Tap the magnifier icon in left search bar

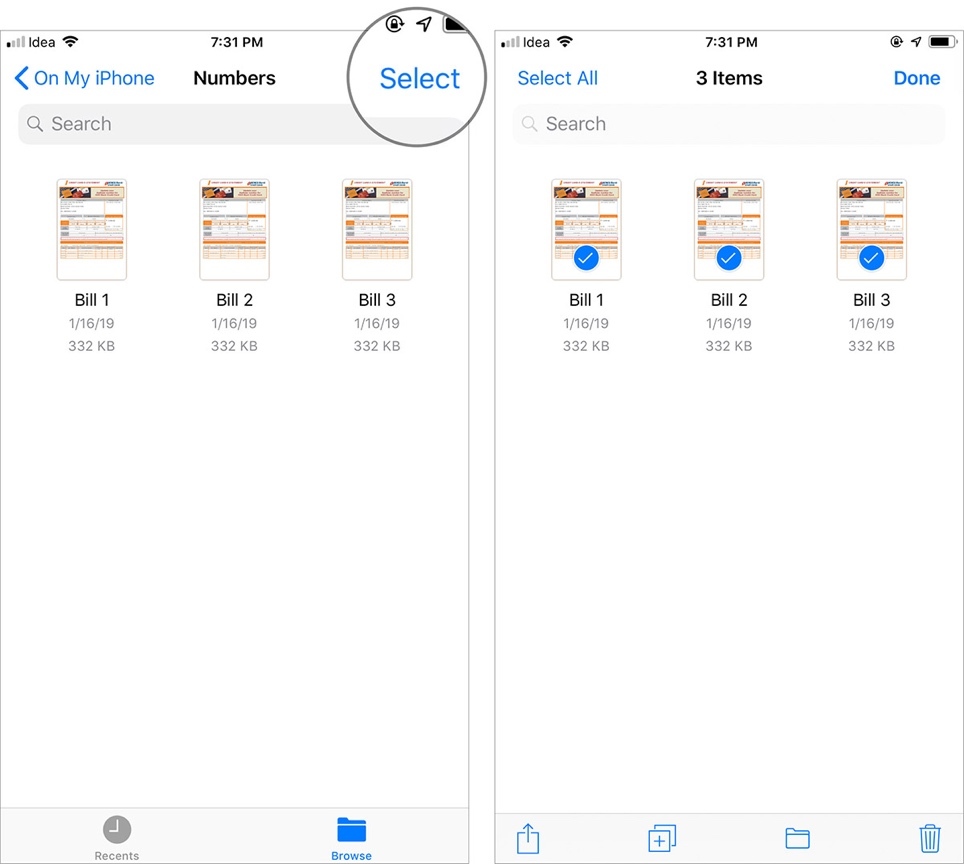pos(35,124)
